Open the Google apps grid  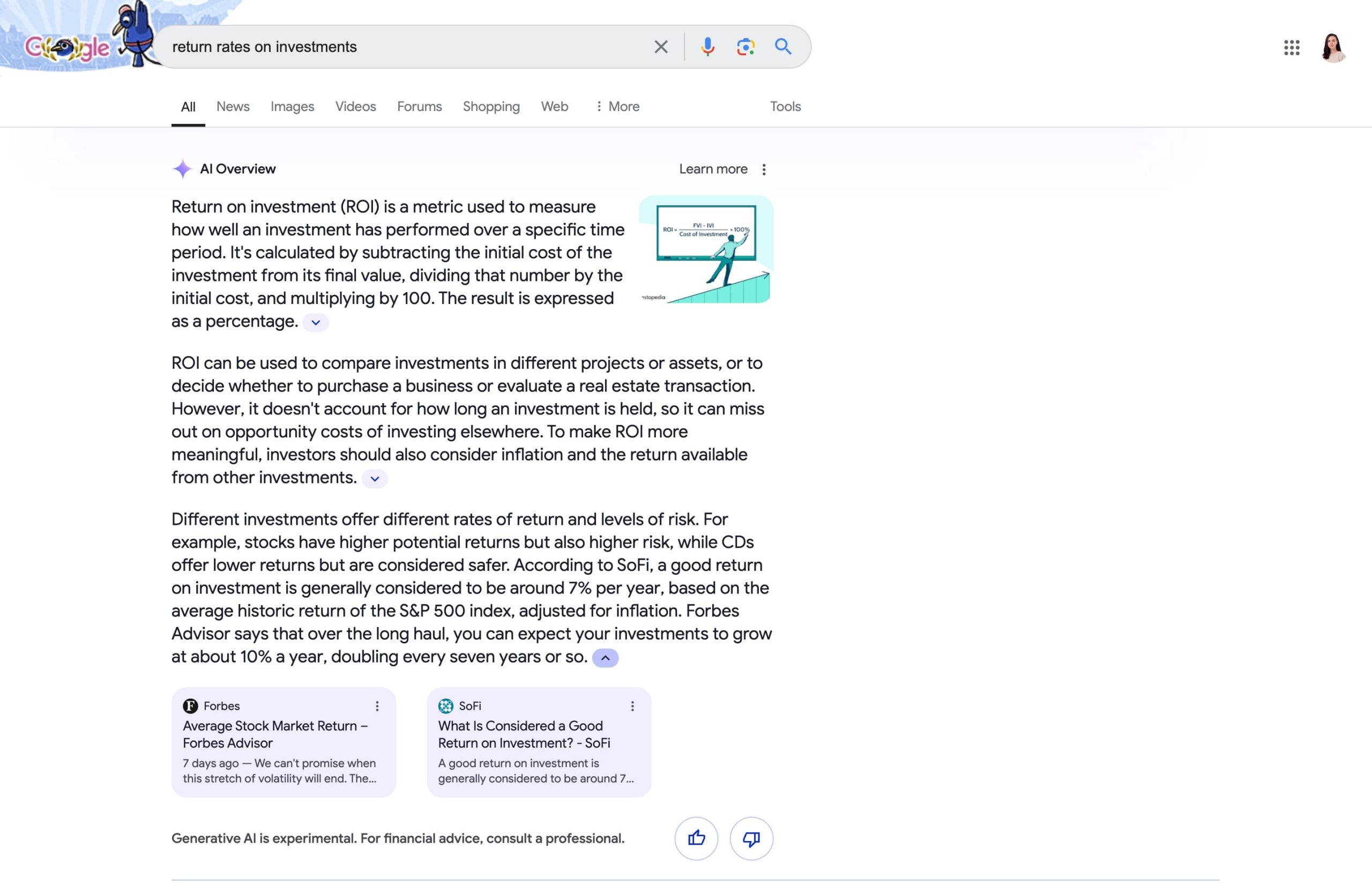coord(1291,48)
